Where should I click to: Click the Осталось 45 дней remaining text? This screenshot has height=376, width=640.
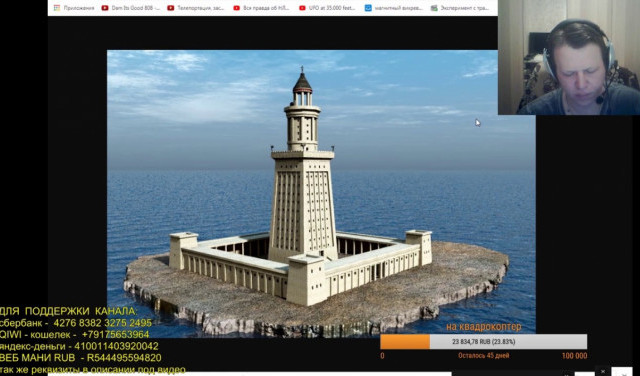(x=483, y=356)
